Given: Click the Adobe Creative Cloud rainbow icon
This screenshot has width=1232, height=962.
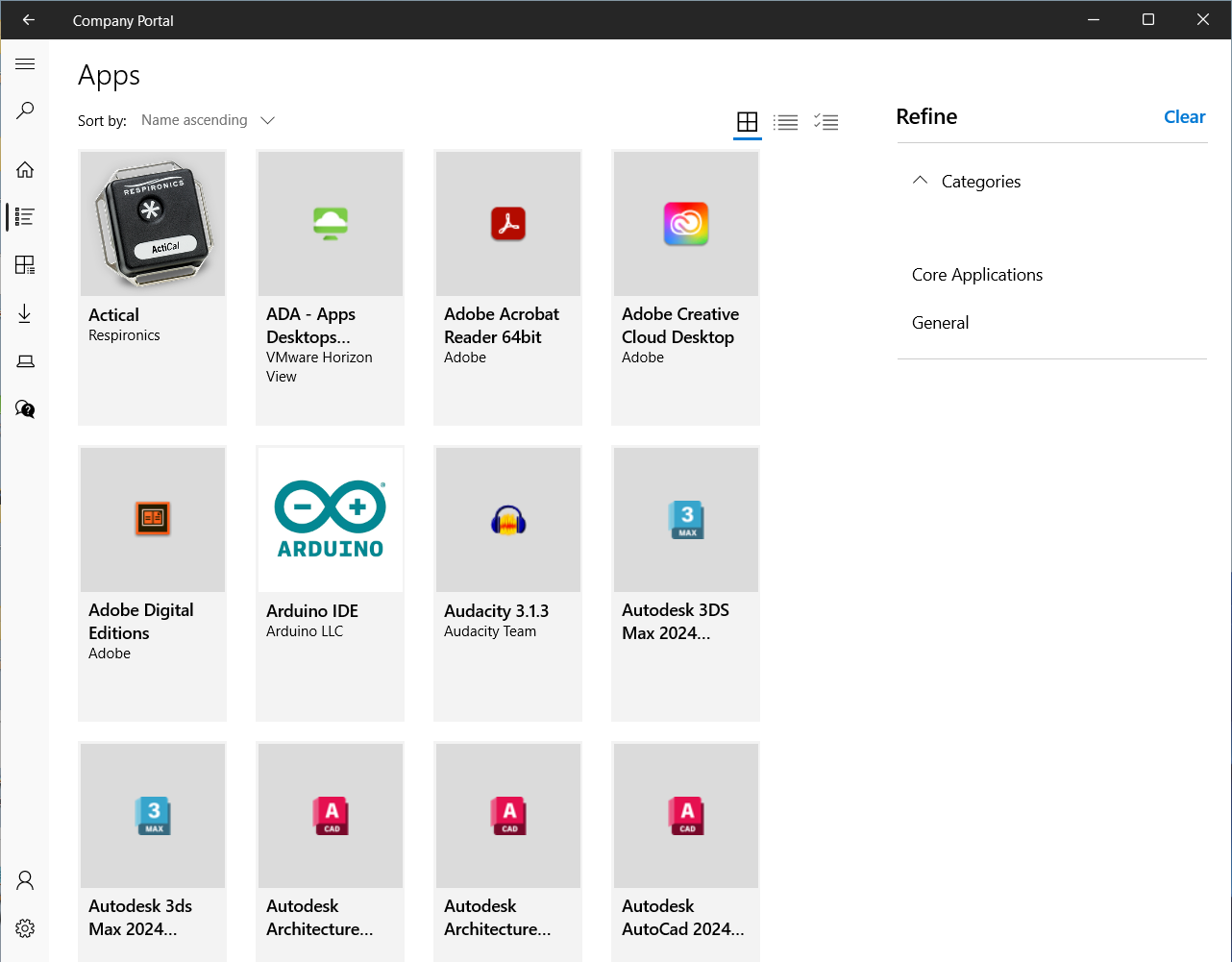Looking at the screenshot, I should (686, 224).
